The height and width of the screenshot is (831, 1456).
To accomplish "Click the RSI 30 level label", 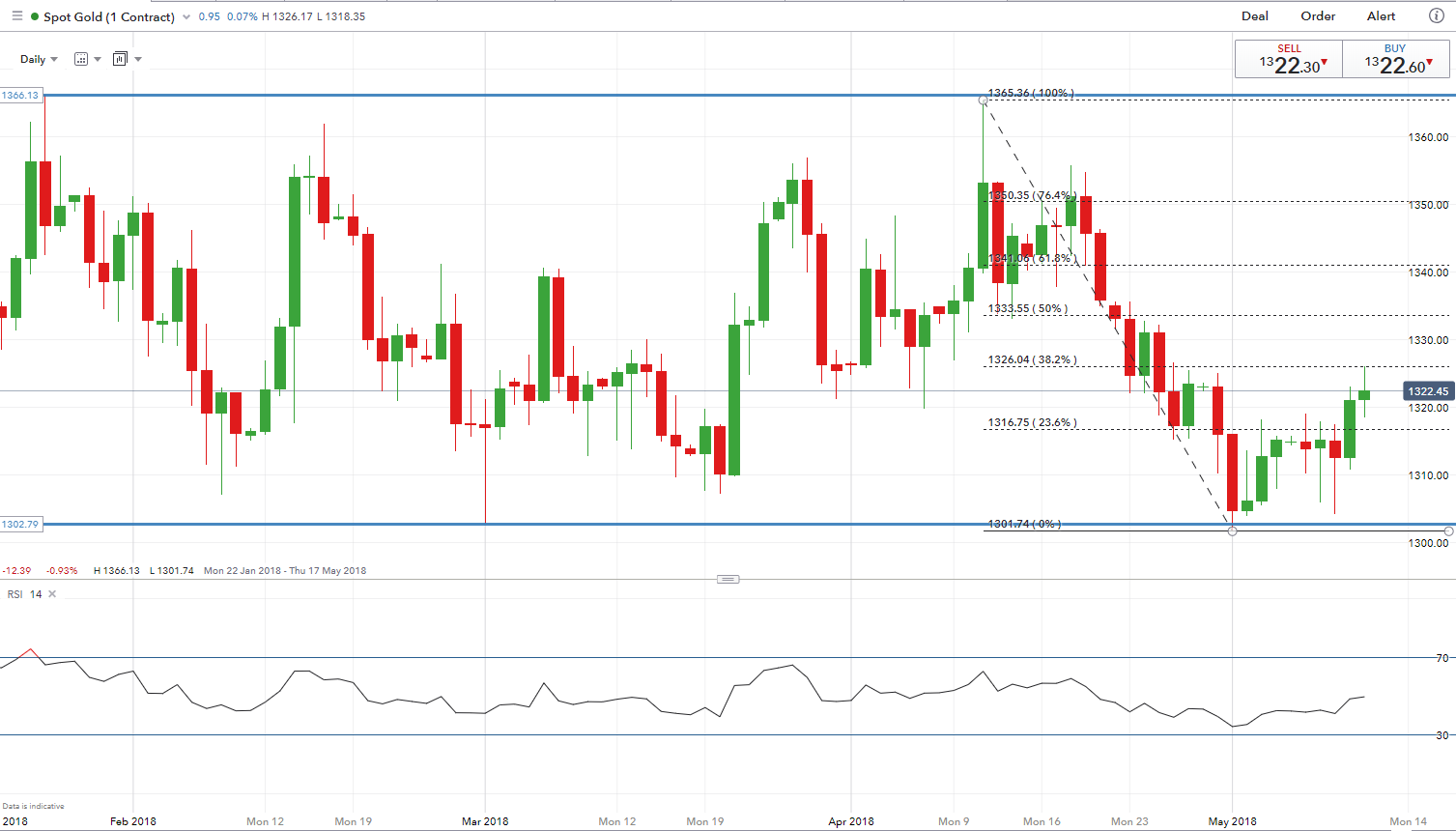I will 1442,735.
